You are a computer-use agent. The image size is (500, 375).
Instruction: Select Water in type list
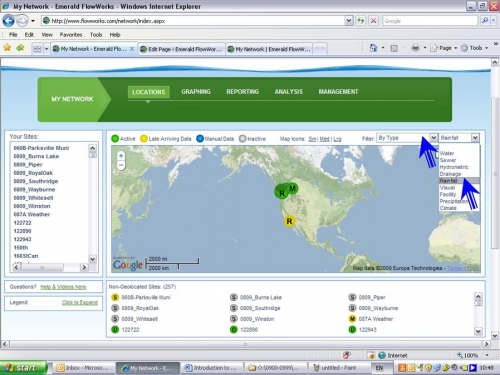click(x=447, y=153)
